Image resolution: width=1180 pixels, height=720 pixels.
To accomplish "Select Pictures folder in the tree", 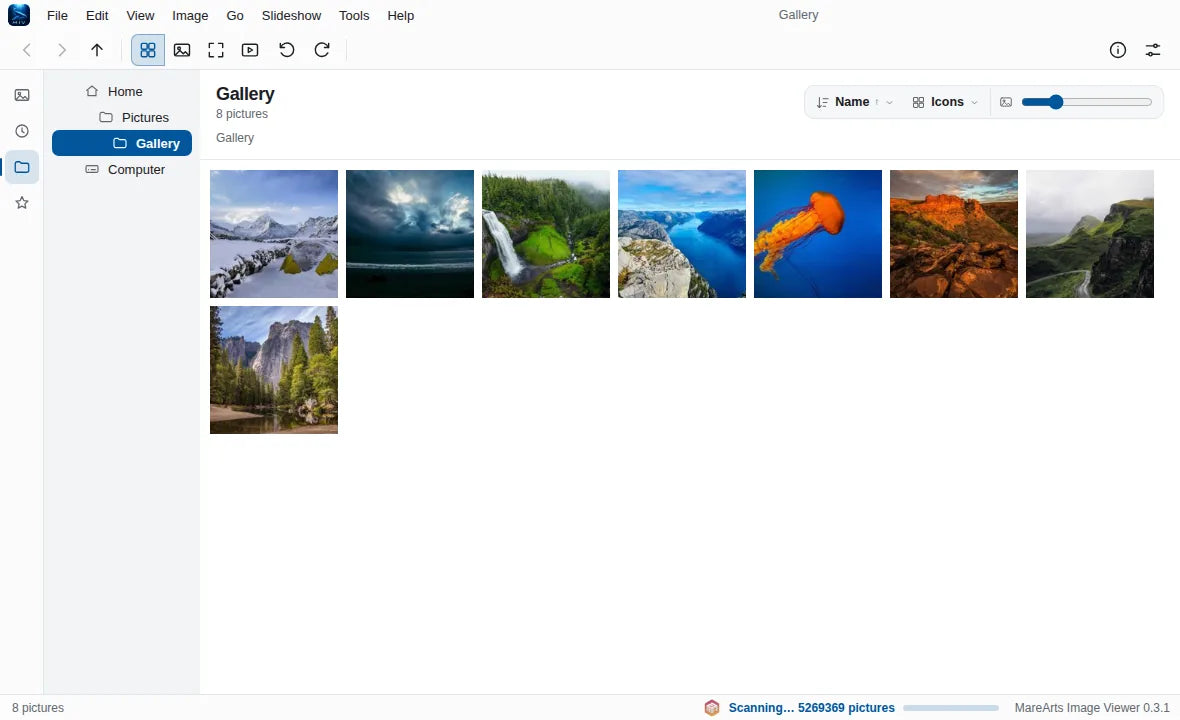I will click(x=122, y=117).
